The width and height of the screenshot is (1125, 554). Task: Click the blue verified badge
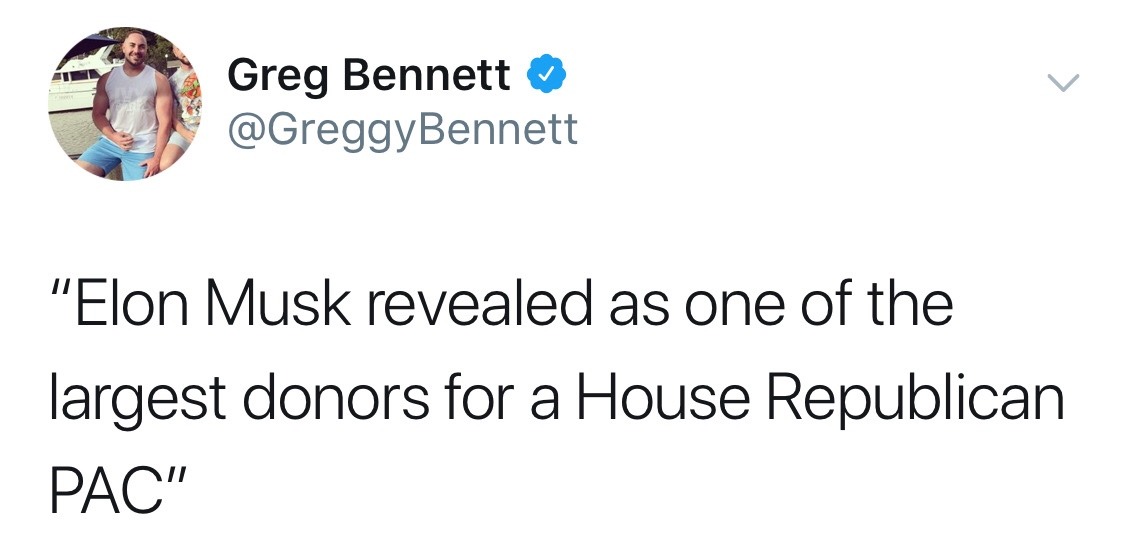click(x=542, y=75)
